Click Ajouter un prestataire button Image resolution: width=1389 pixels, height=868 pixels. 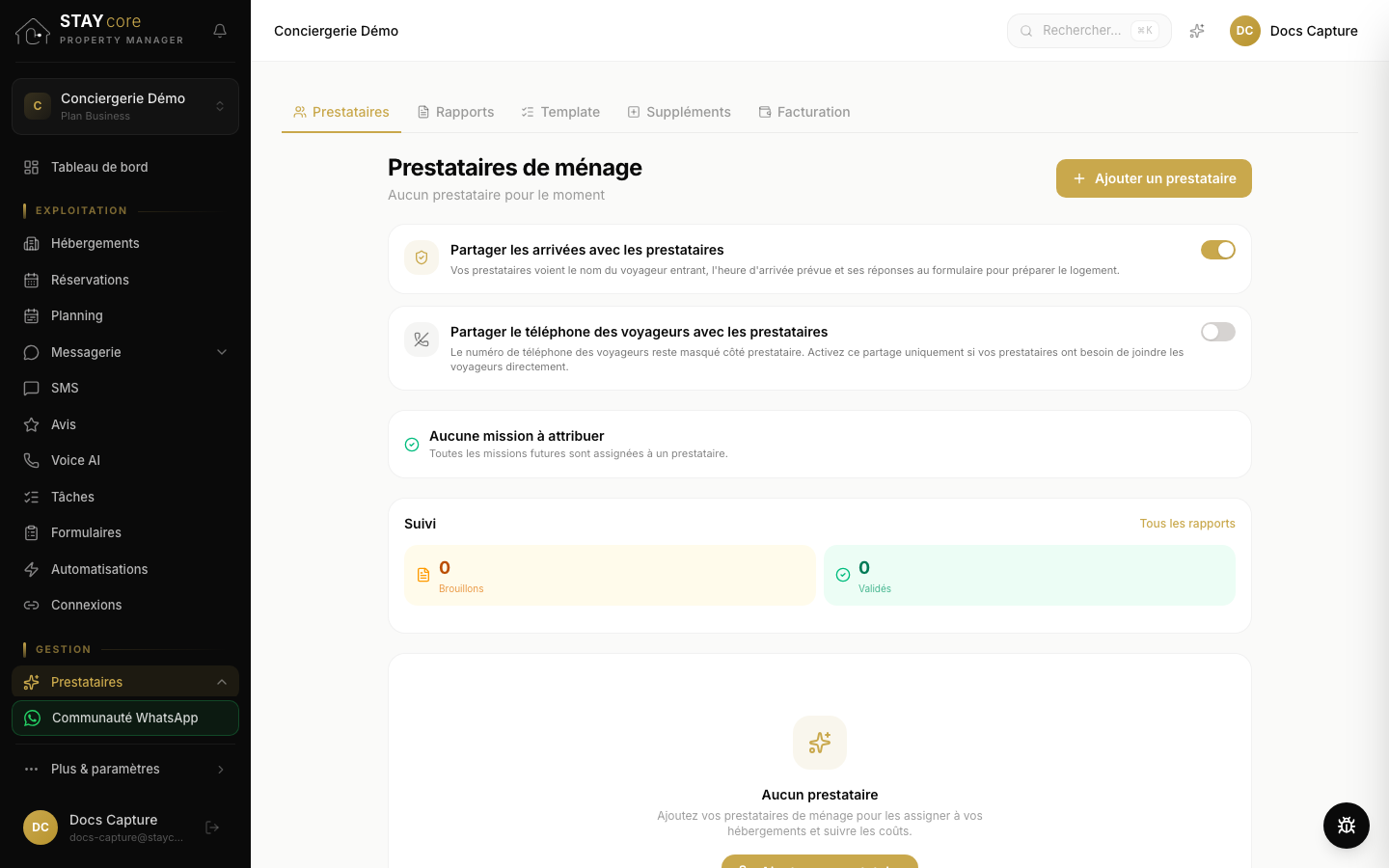pos(1154,178)
